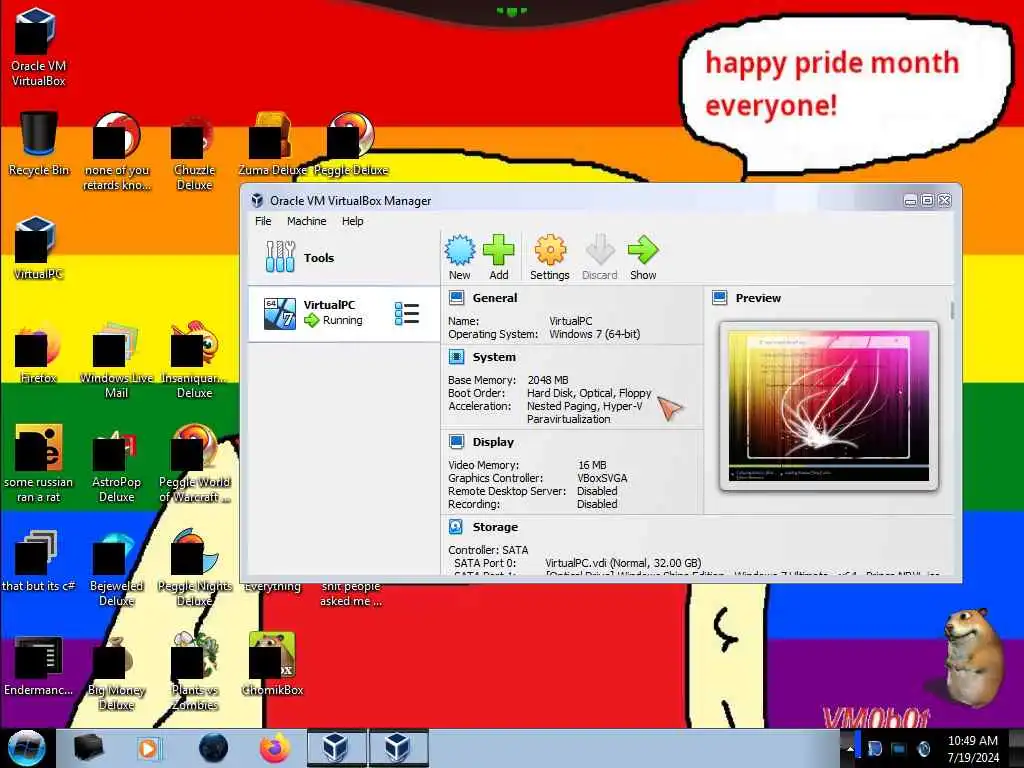Click 'Hard Disk, Optical, Floppy' boot order

[x=589, y=393]
